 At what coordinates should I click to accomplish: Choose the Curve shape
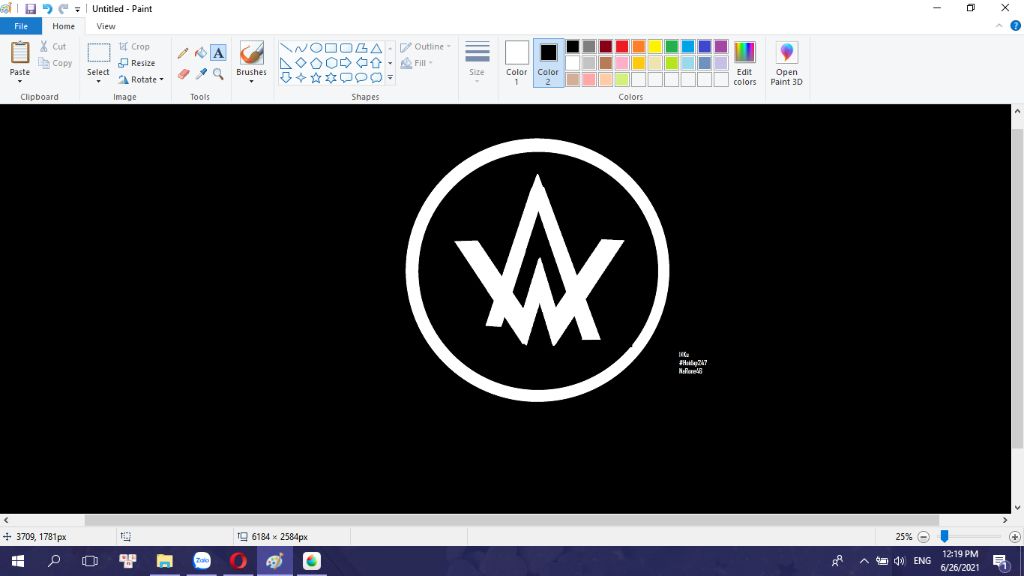click(x=300, y=48)
